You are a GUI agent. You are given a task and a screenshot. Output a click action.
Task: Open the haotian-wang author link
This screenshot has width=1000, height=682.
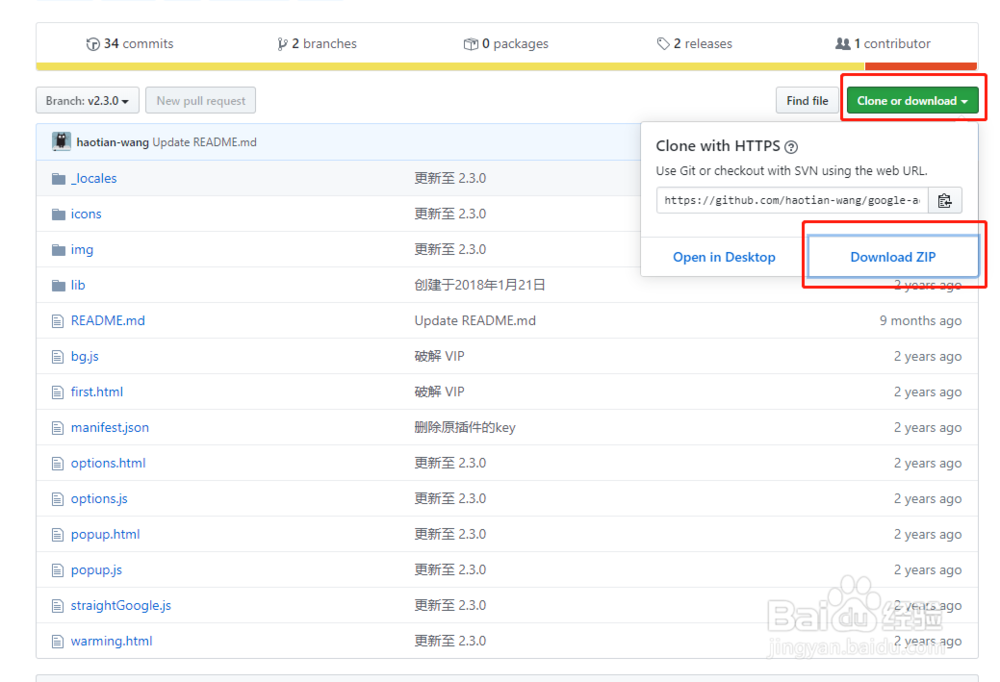(x=113, y=142)
